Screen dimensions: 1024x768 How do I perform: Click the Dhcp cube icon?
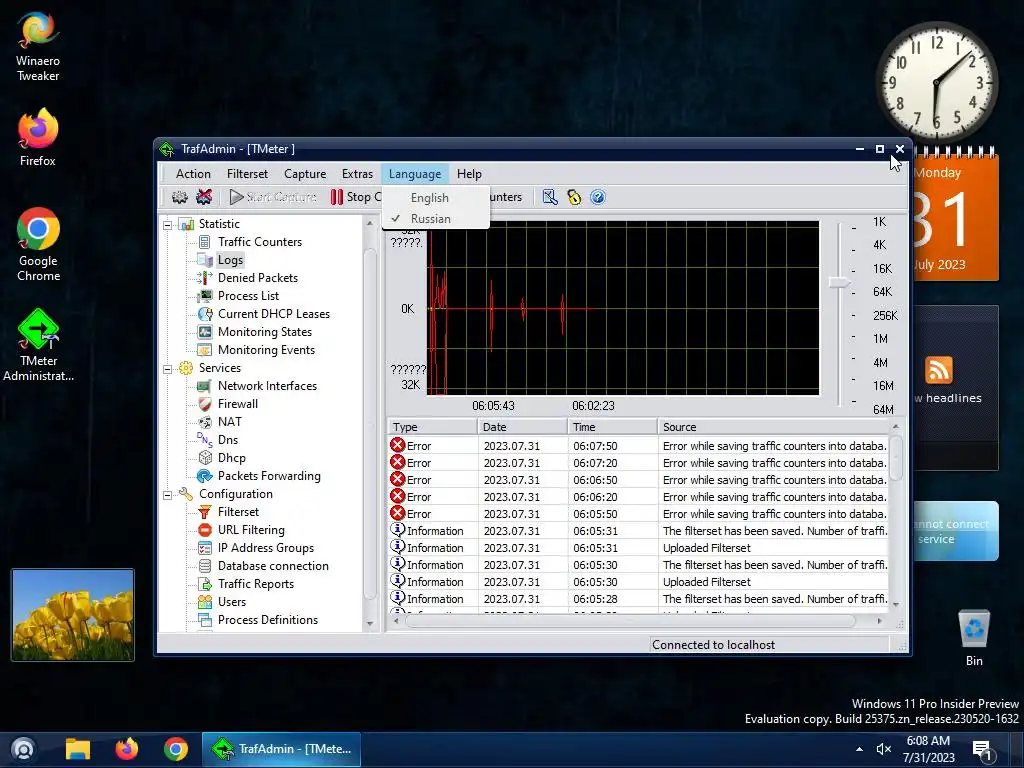click(x=205, y=458)
